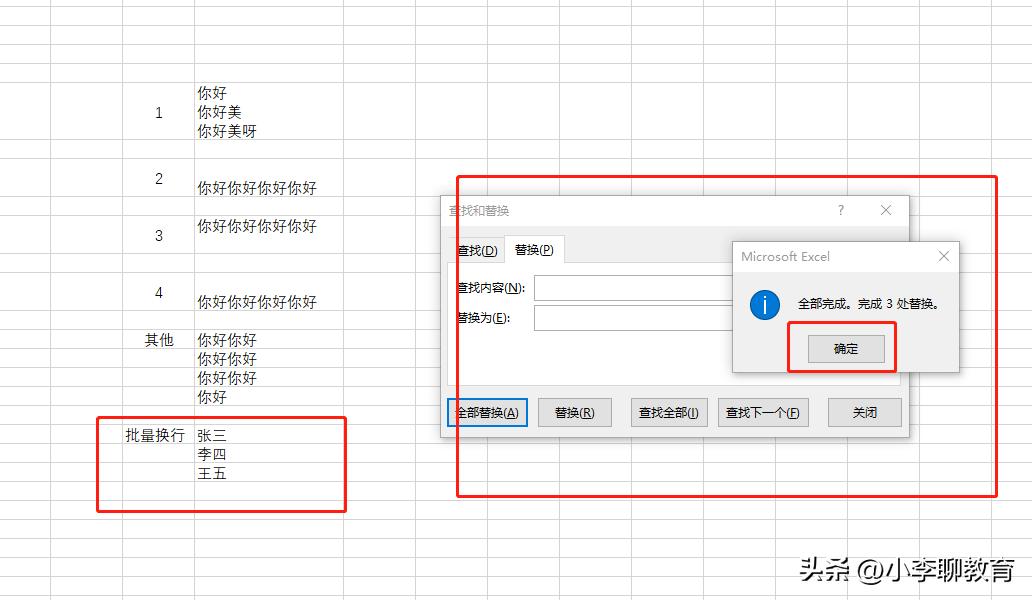Close the 查找和替换 dialog
Image resolution: width=1032 pixels, height=600 pixels.
[885, 210]
